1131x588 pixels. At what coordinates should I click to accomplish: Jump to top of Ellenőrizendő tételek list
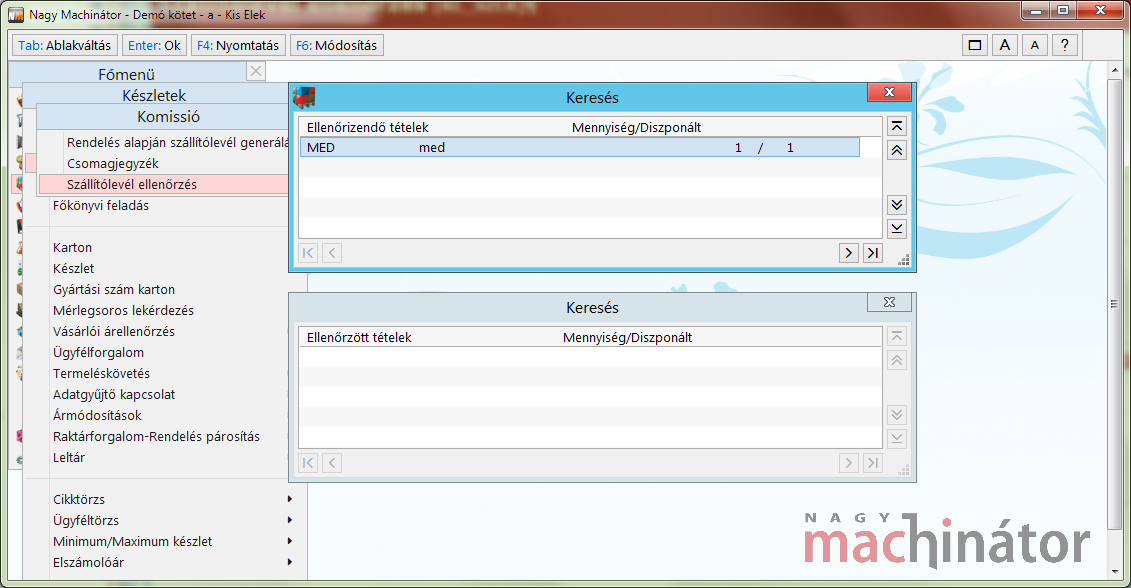click(x=897, y=126)
